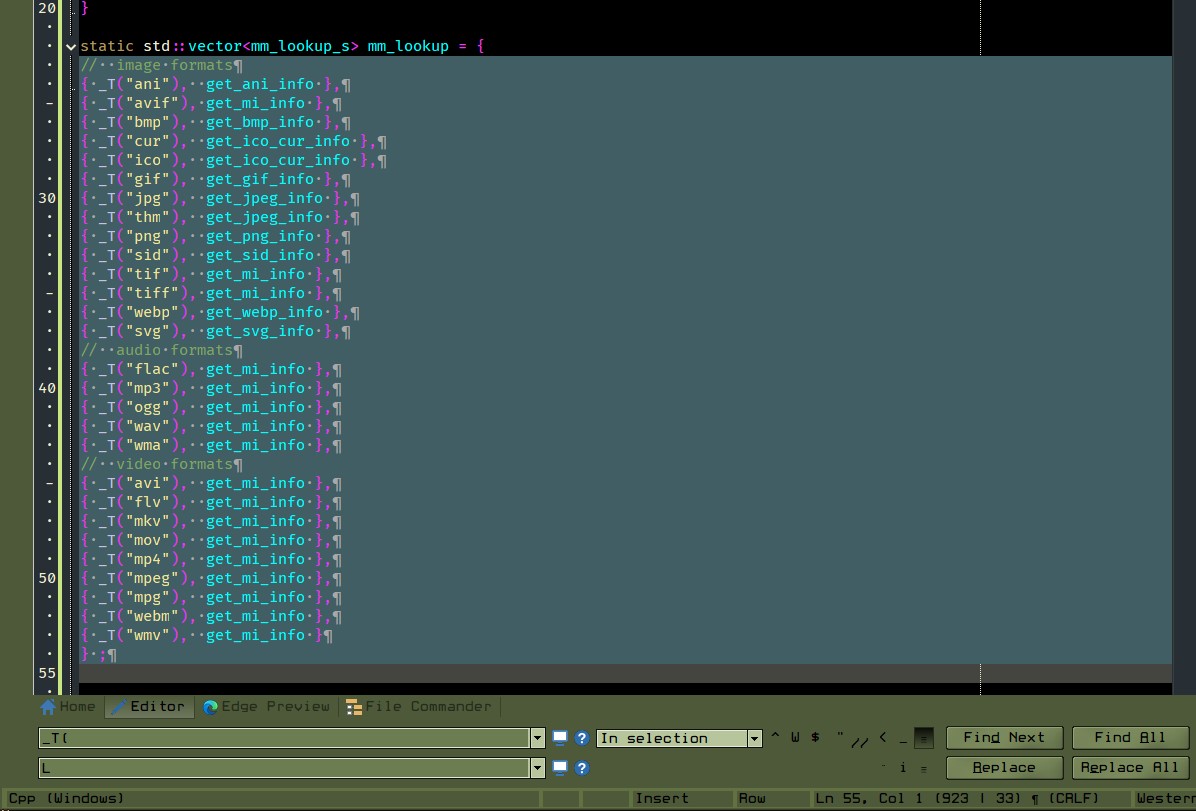Click the "flac" string in the code
1196x811 pixels.
tap(152, 369)
